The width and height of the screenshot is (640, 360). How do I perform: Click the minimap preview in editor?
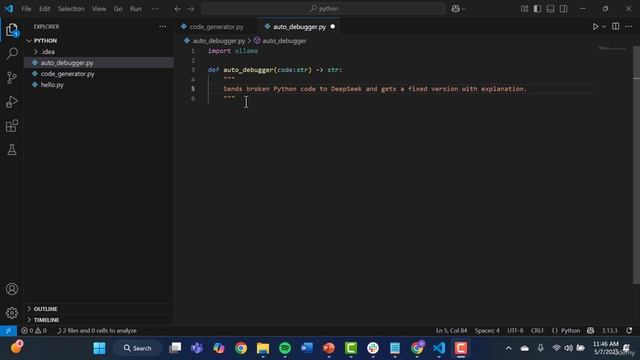tap(612, 48)
